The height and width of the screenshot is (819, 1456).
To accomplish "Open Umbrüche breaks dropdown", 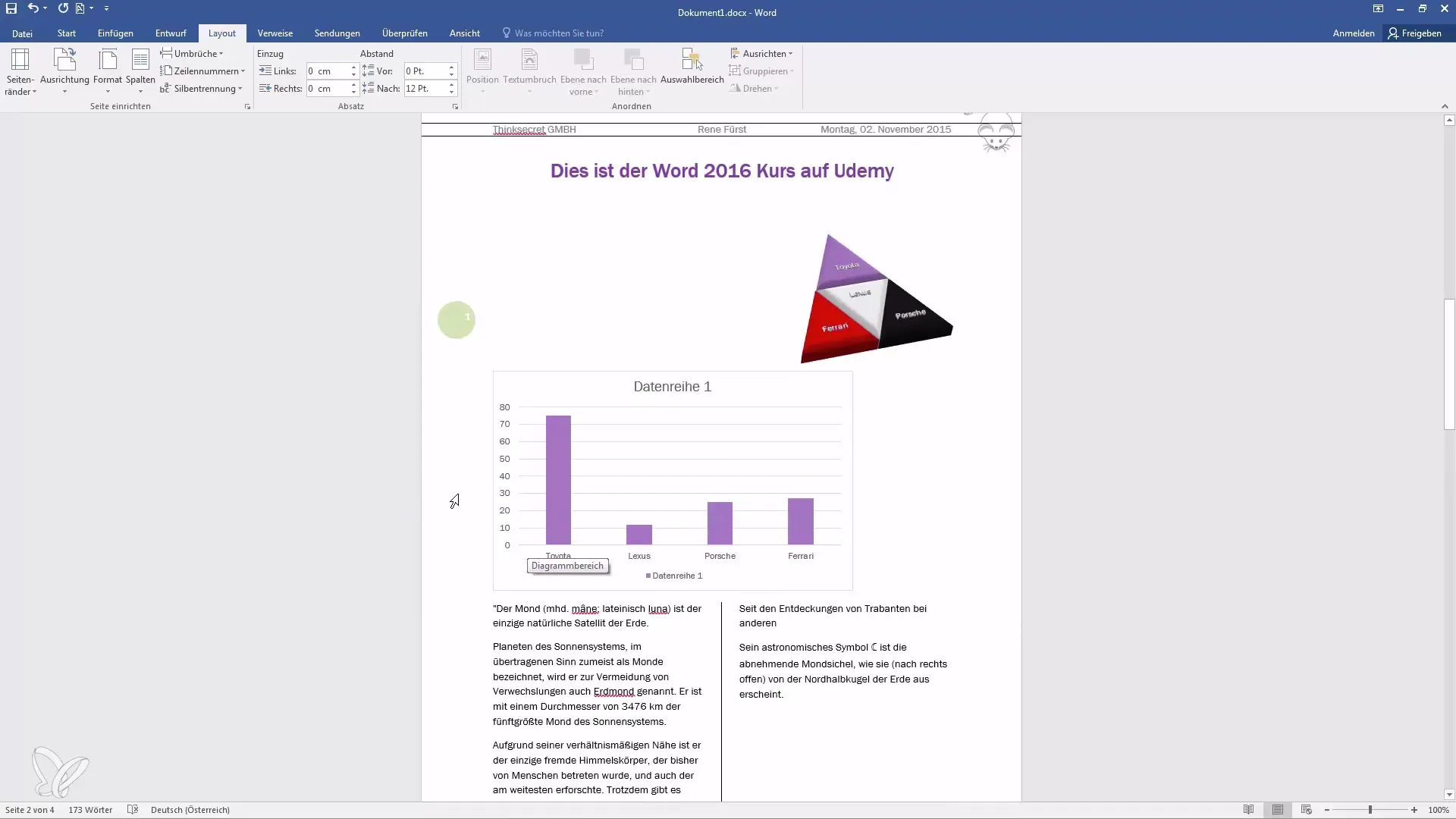I will pos(192,54).
